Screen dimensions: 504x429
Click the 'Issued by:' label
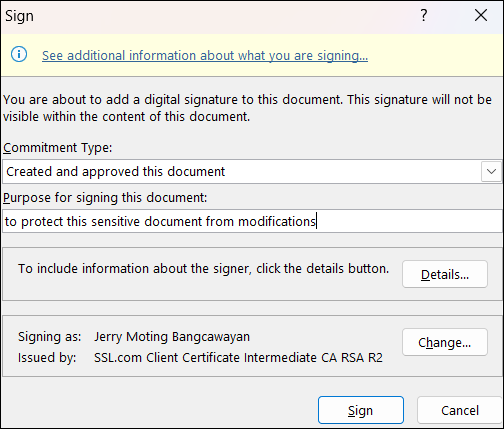pos(47,358)
